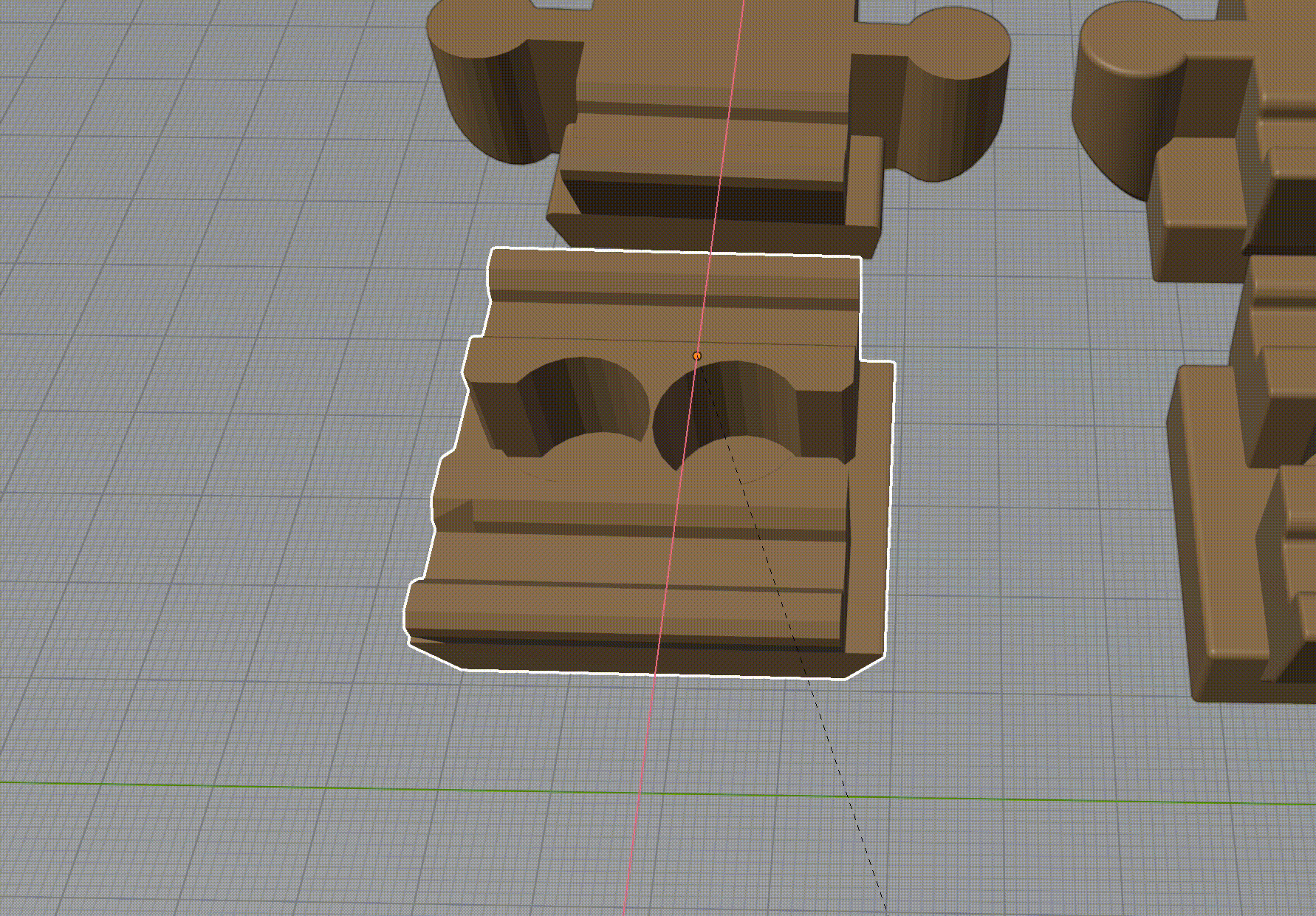Click the front bottom rail of outlined block
The width and height of the screenshot is (1316, 916).
point(628,613)
